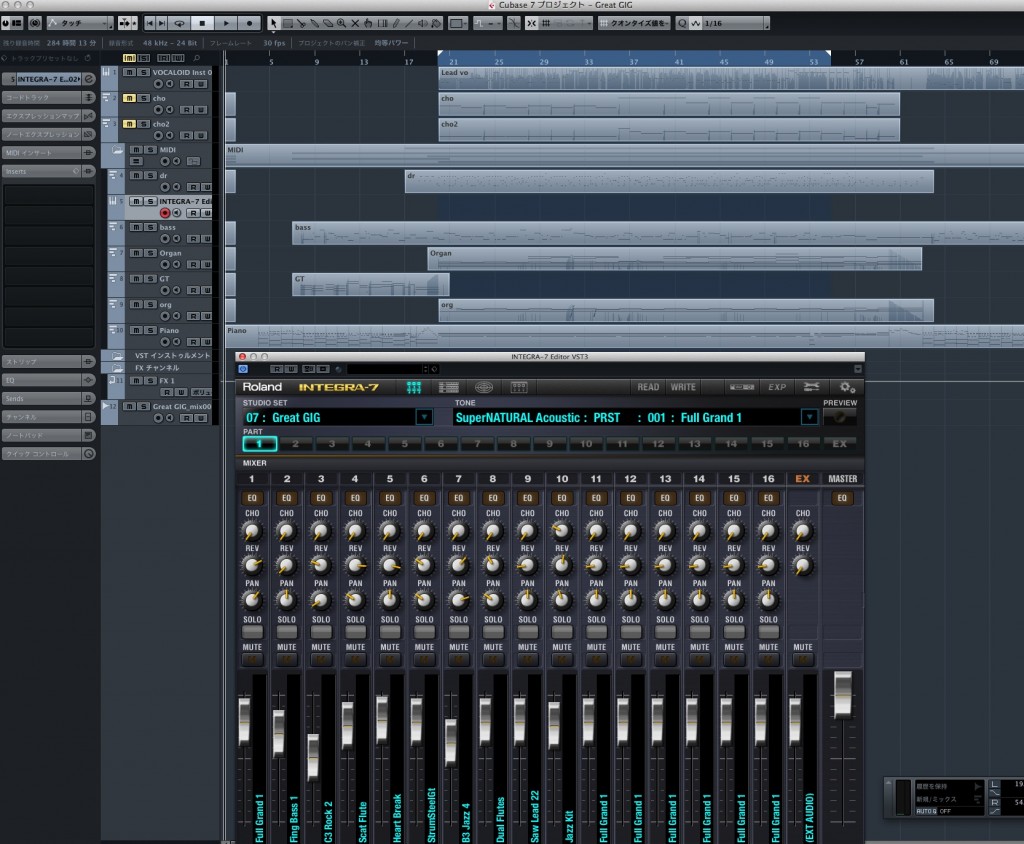
Task: Open INTEGRA-7 settings gear icon
Action: (847, 387)
